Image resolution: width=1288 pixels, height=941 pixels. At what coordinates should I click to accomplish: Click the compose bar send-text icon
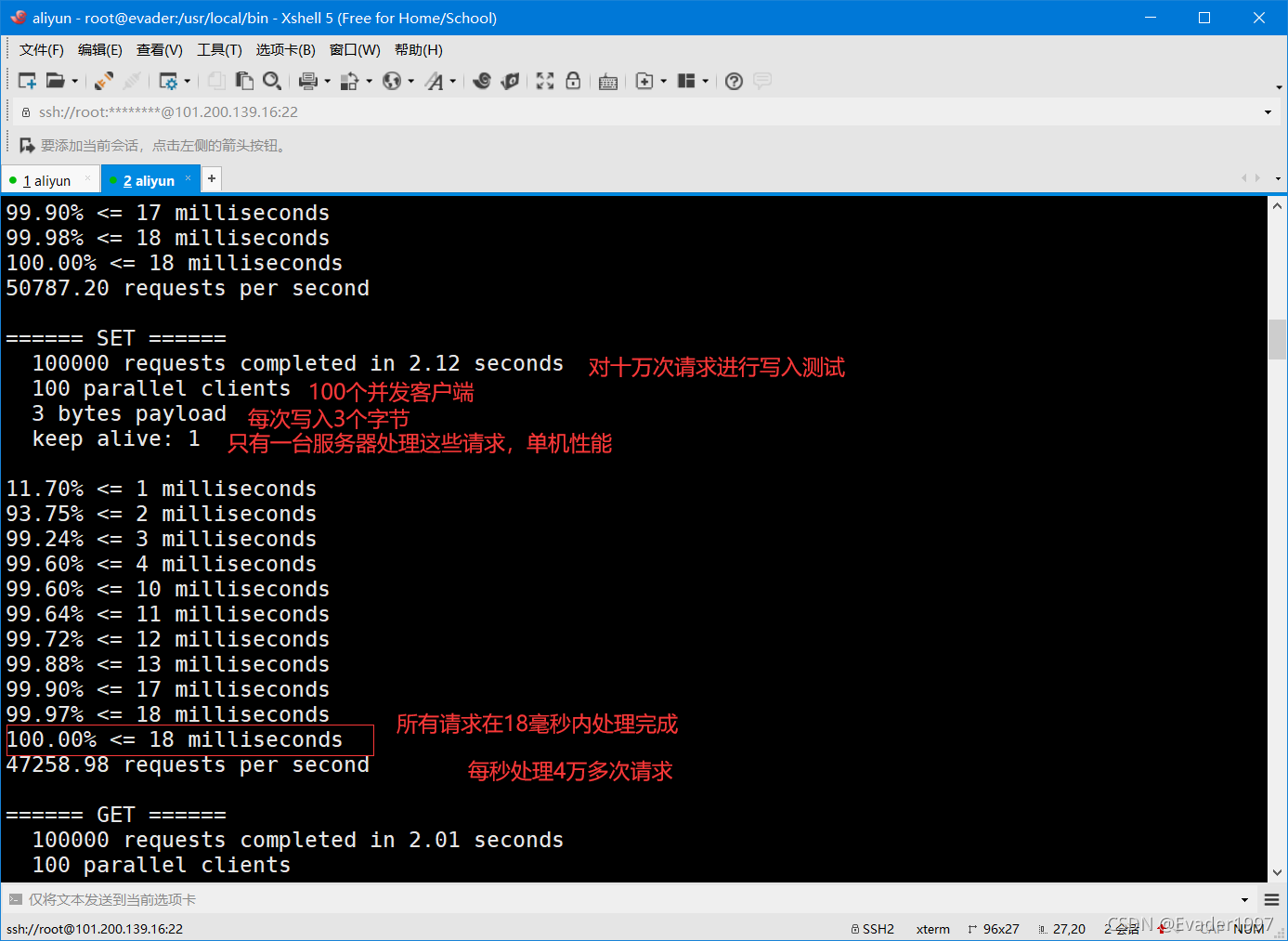tap(15, 899)
